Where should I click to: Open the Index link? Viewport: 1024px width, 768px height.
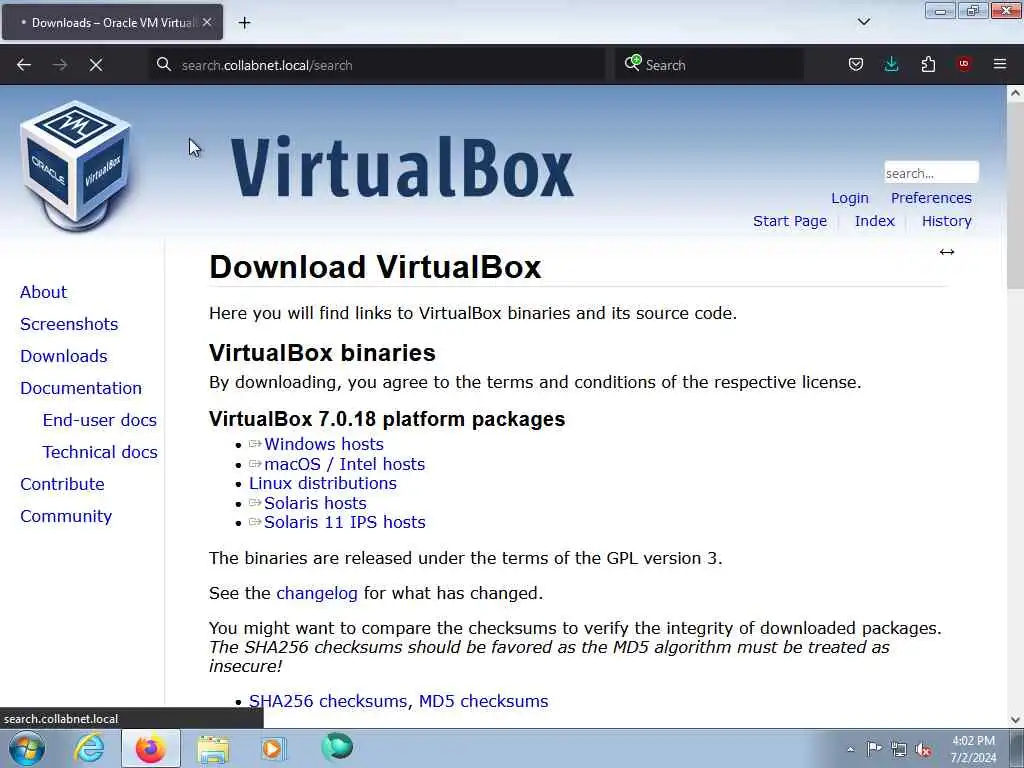pyautogui.click(x=874, y=221)
